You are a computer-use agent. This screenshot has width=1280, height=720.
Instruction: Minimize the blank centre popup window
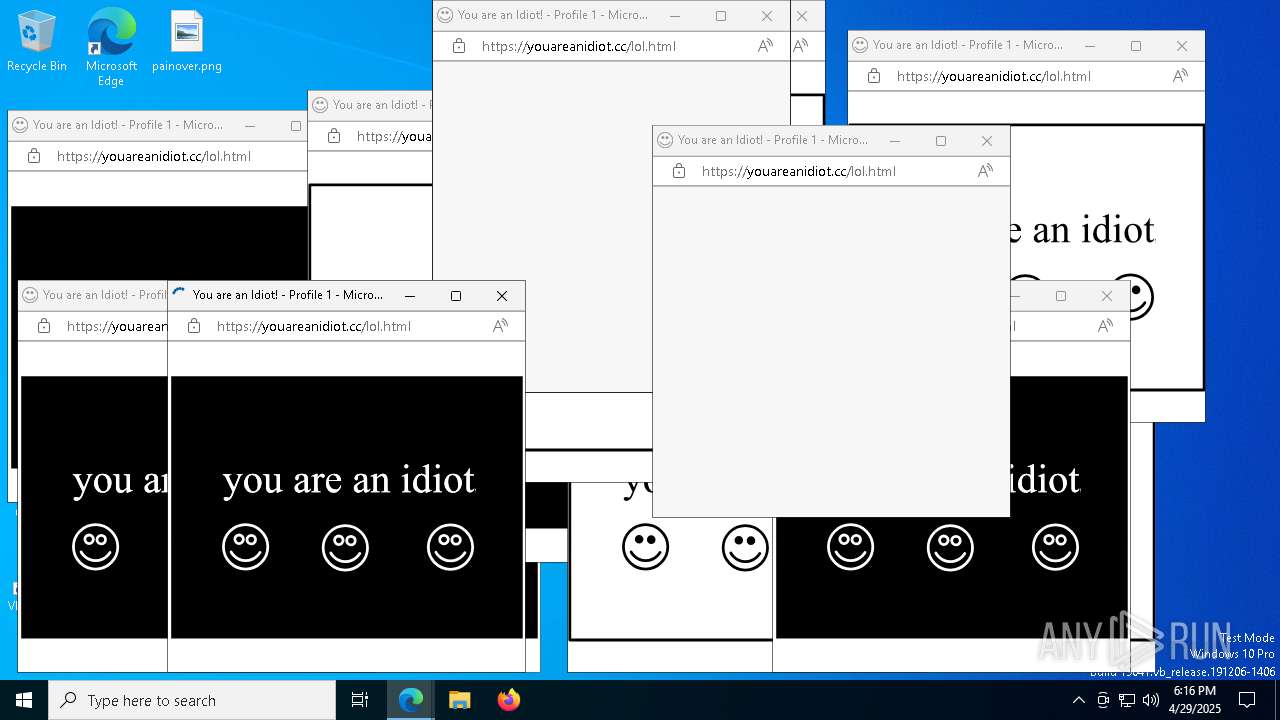(895, 141)
